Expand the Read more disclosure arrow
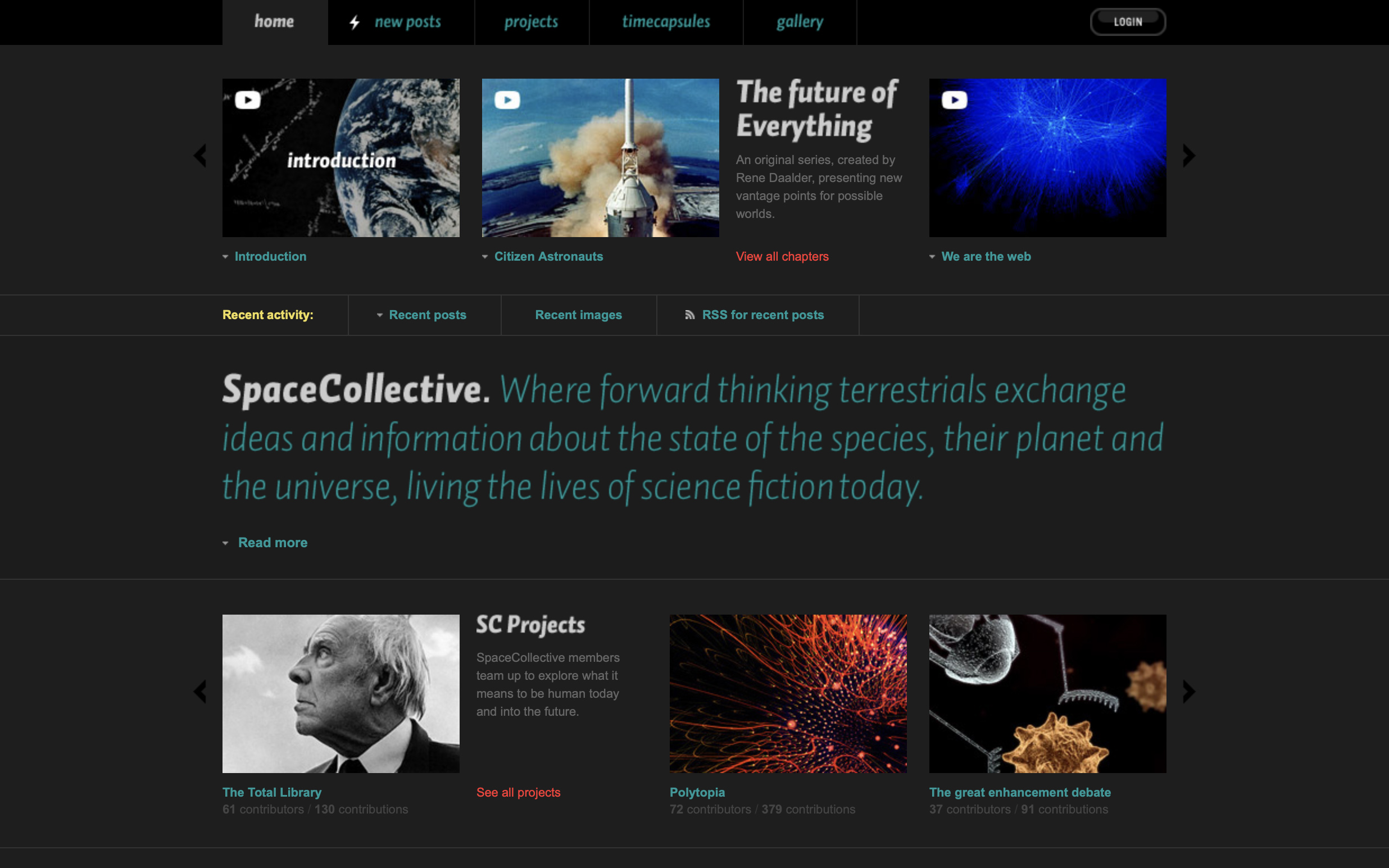The image size is (1389, 868). coord(225,543)
